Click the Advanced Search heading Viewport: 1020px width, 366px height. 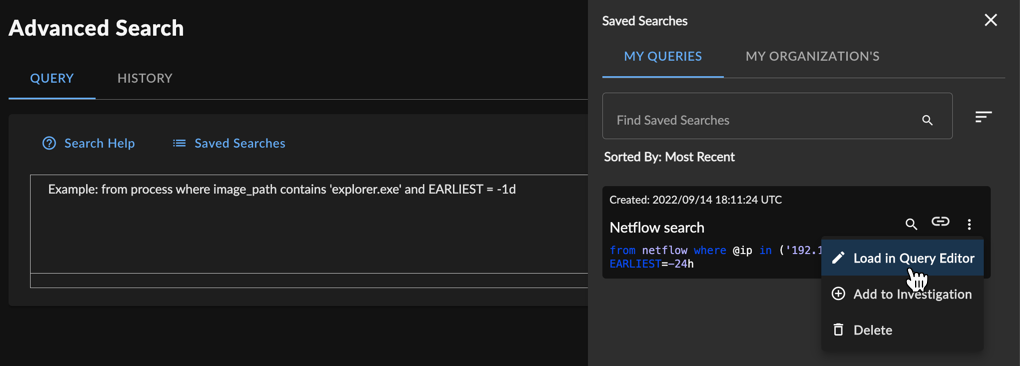click(96, 28)
